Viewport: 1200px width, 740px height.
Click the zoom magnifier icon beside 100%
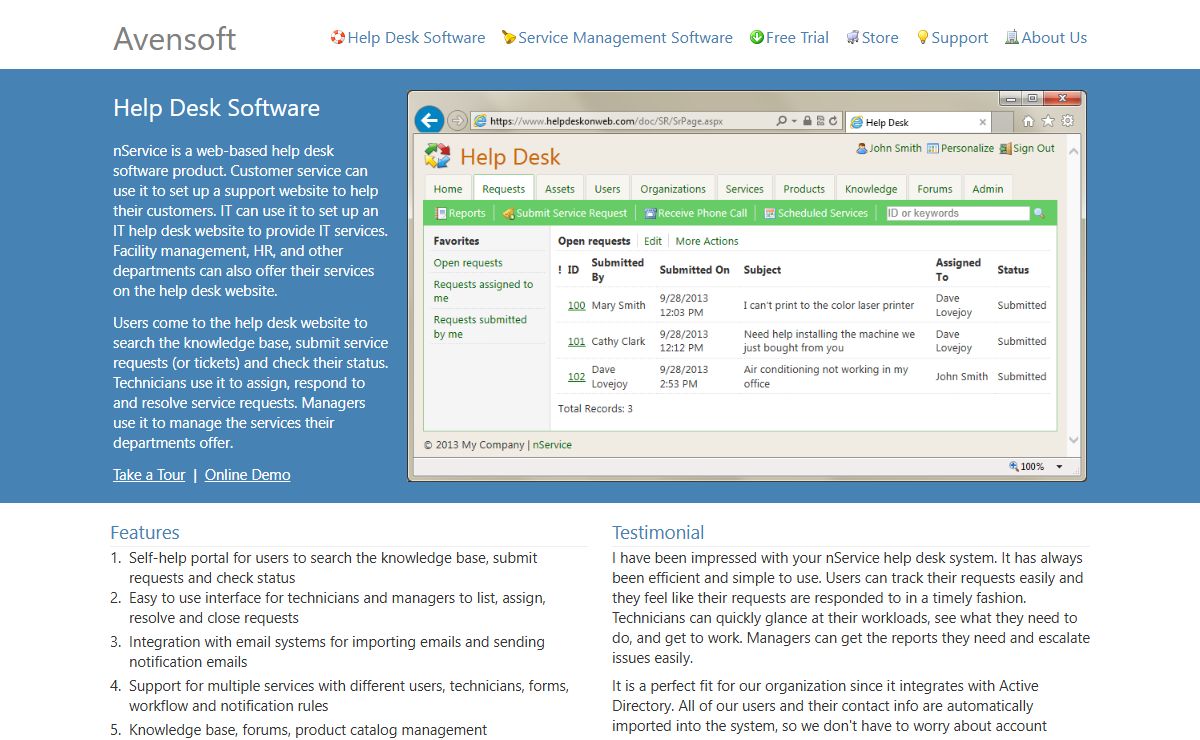pos(1014,466)
